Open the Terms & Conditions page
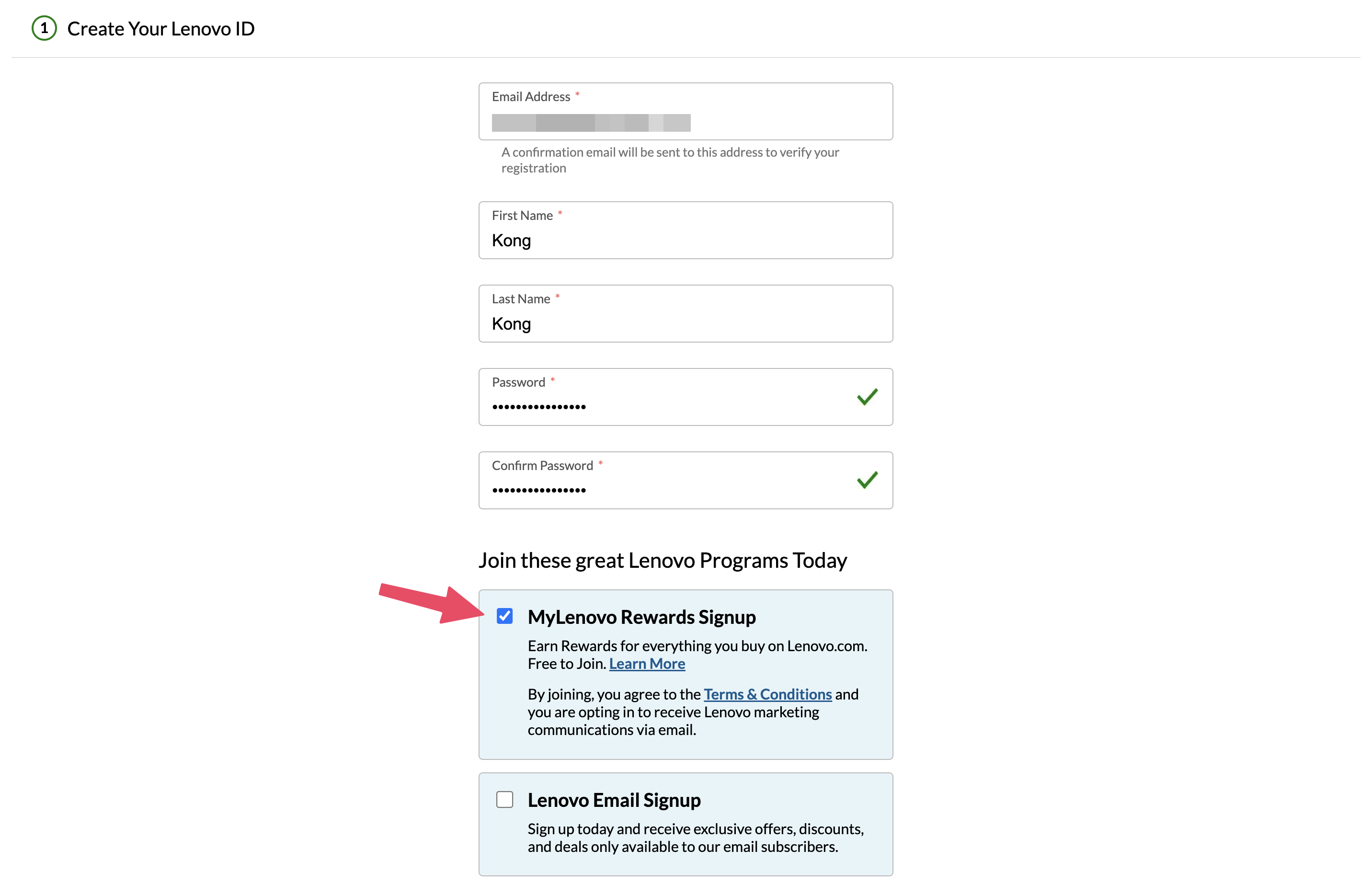This screenshot has width=1372, height=896. pos(767,694)
